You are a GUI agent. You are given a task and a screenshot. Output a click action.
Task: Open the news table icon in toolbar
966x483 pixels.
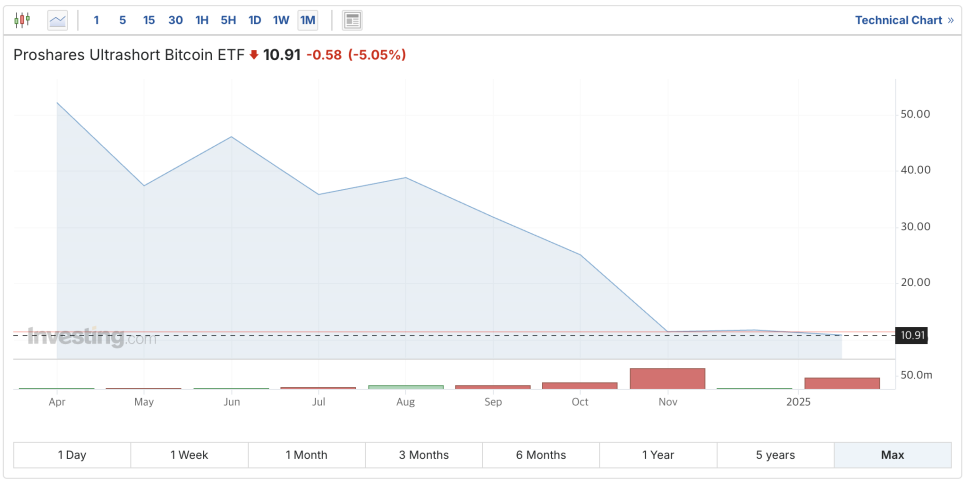coord(352,20)
